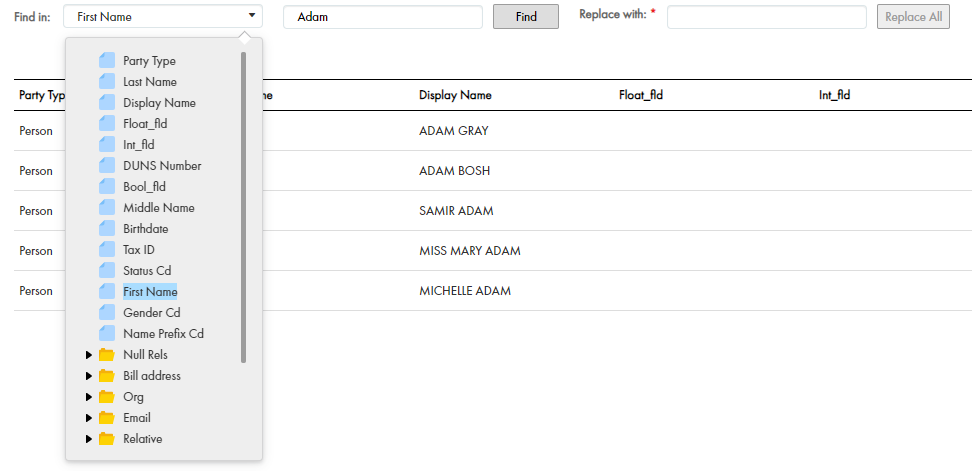Click the ADAM BOSH cell
Image resolution: width=974 pixels, height=471 pixels.
[x=455, y=171]
